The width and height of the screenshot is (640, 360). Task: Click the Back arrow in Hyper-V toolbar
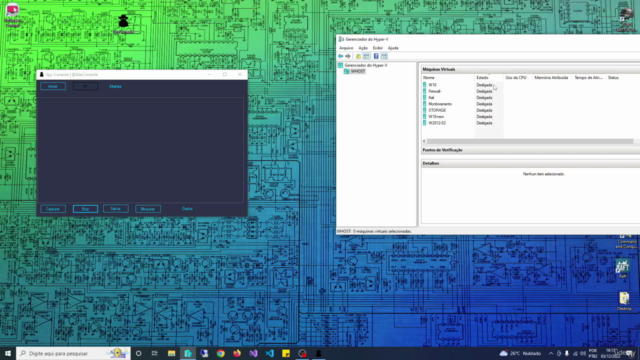tap(341, 56)
